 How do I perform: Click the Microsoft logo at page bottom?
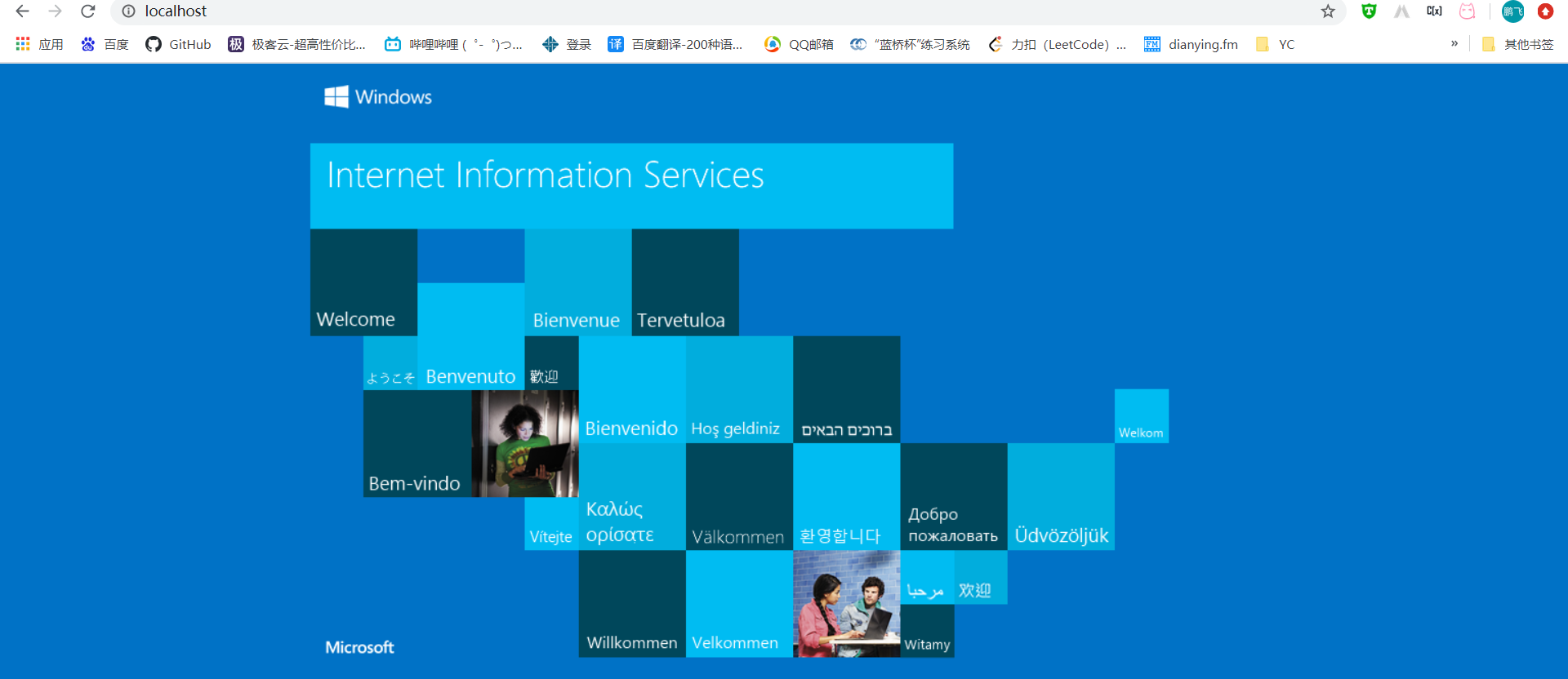(359, 647)
